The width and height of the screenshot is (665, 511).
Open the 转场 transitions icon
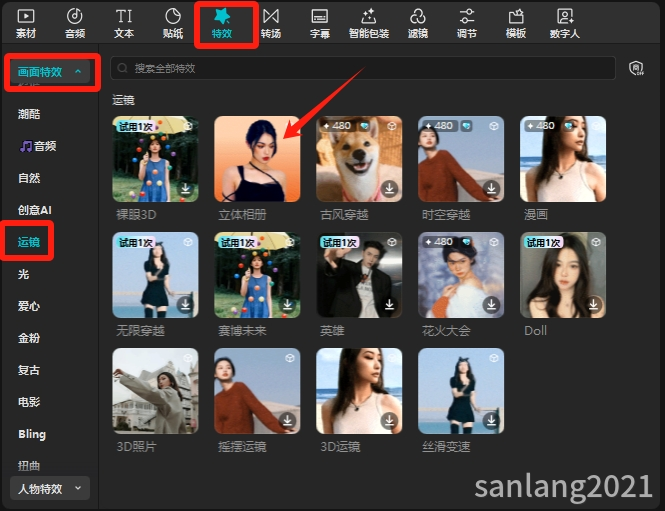pyautogui.click(x=271, y=17)
